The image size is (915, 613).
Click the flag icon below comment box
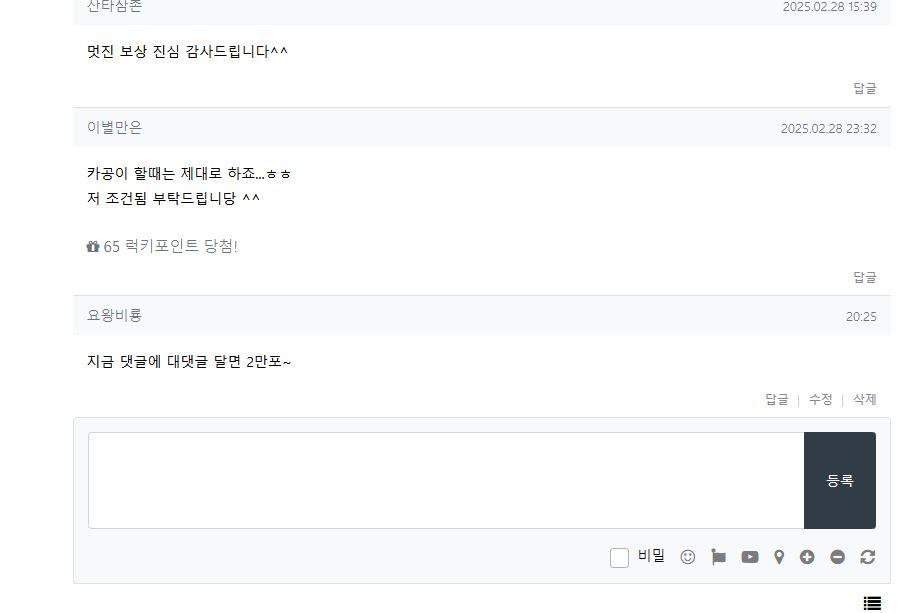[x=718, y=557]
